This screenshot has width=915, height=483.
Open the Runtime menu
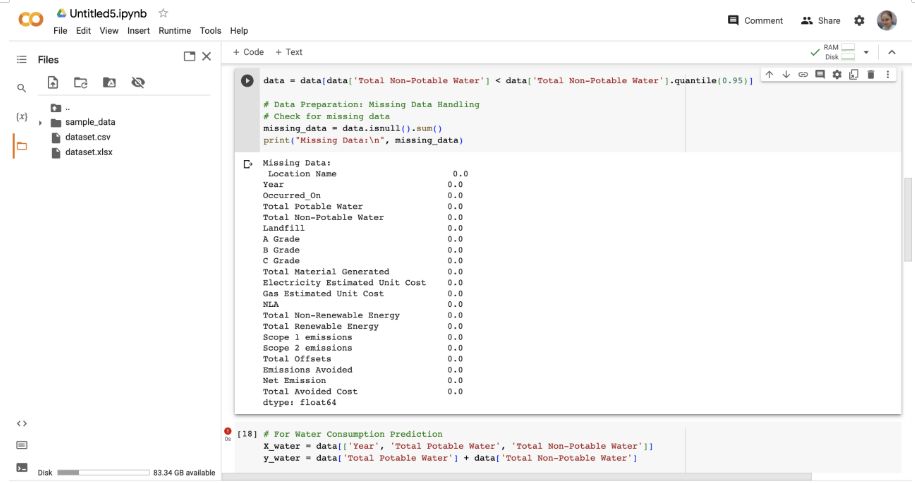pyautogui.click(x=175, y=31)
